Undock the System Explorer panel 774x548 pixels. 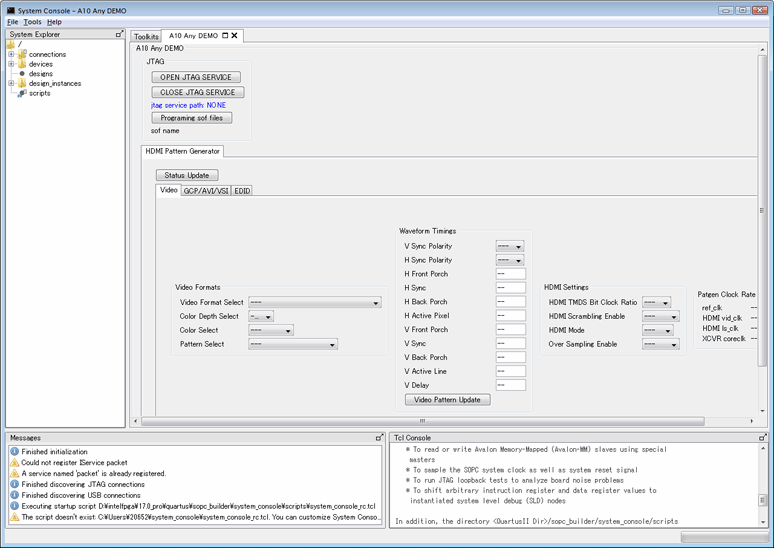pyautogui.click(x=120, y=34)
